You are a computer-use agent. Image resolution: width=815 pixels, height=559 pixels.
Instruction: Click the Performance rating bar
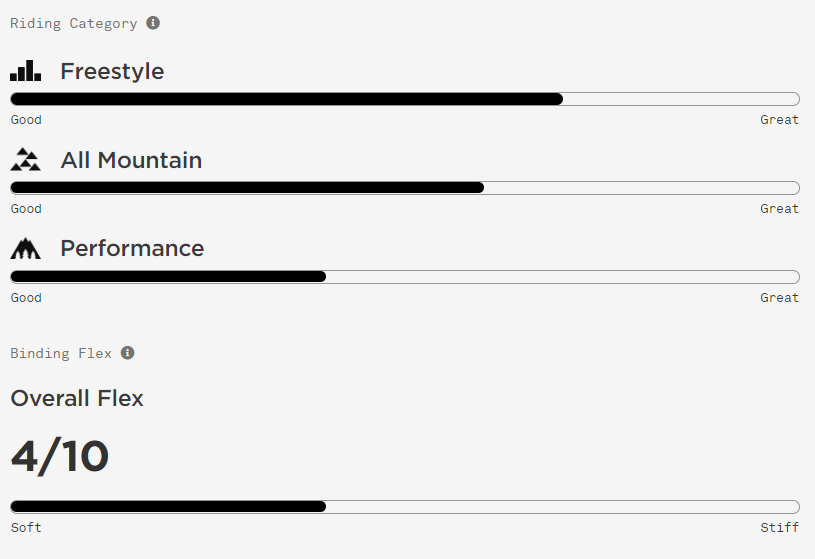point(405,277)
